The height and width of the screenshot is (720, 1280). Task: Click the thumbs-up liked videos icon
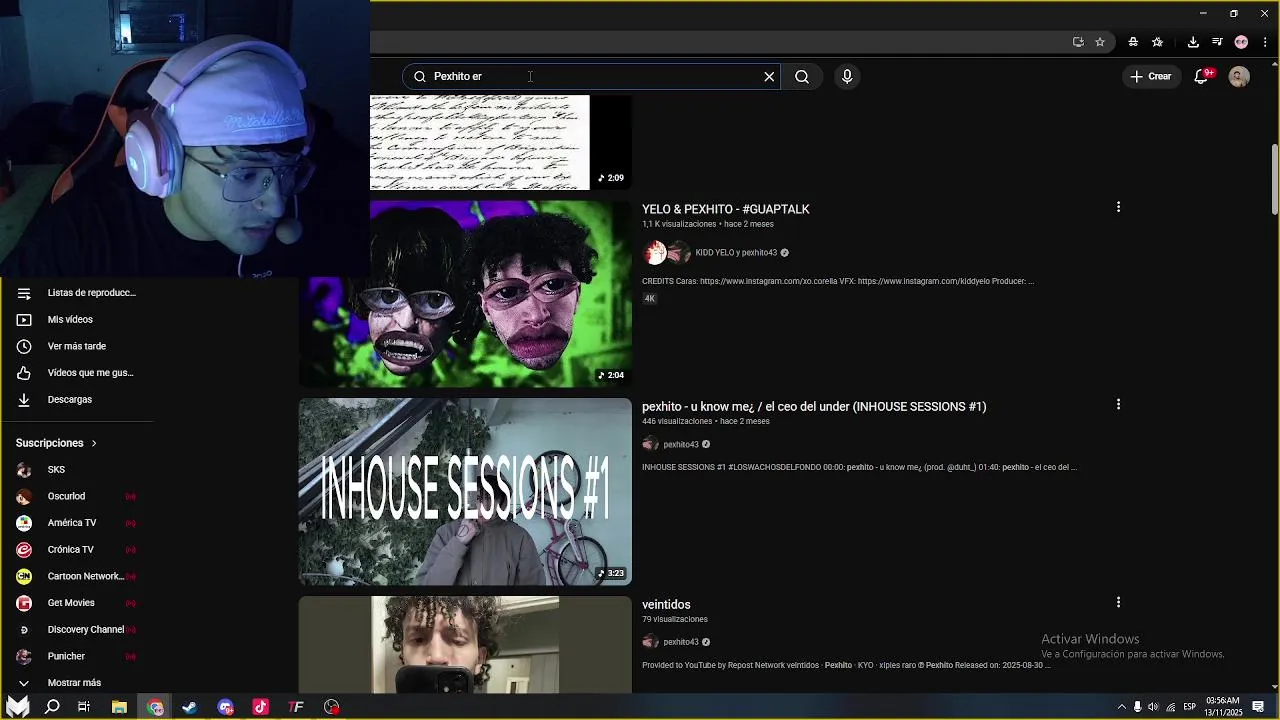[x=24, y=373]
